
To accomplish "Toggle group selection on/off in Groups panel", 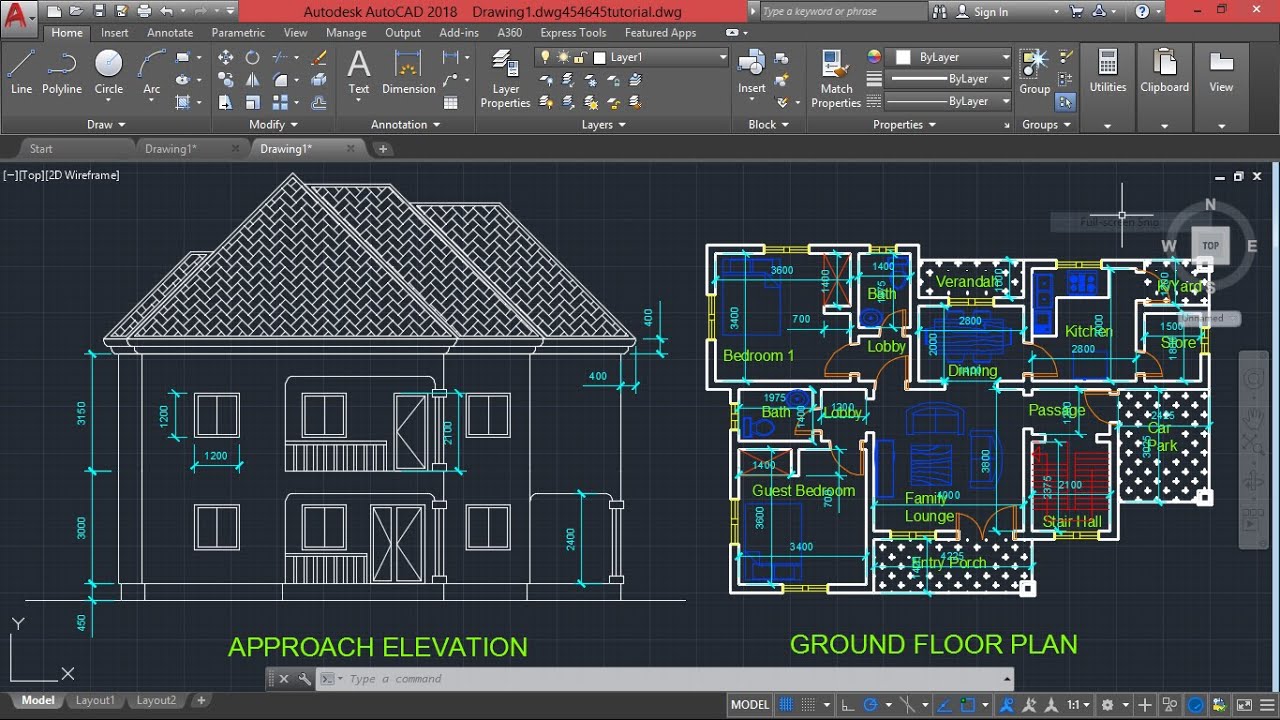I will [x=1064, y=102].
